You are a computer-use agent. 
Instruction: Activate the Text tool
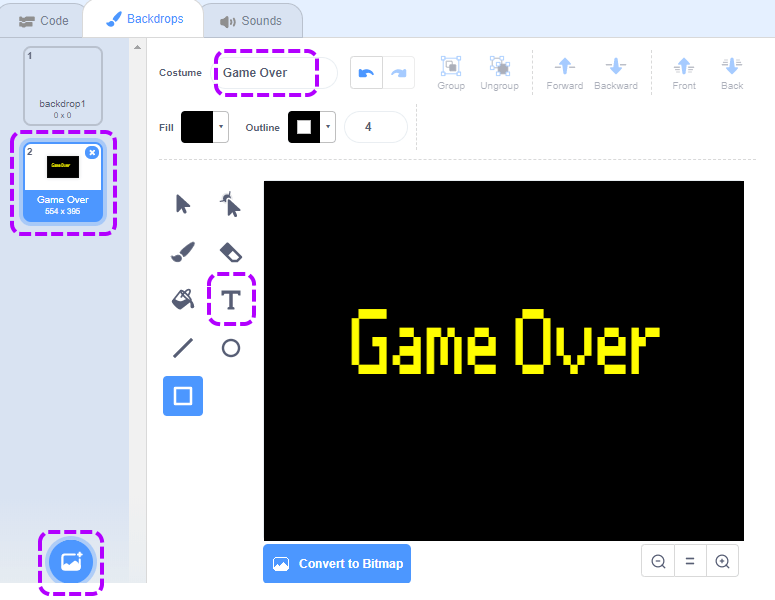(231, 300)
